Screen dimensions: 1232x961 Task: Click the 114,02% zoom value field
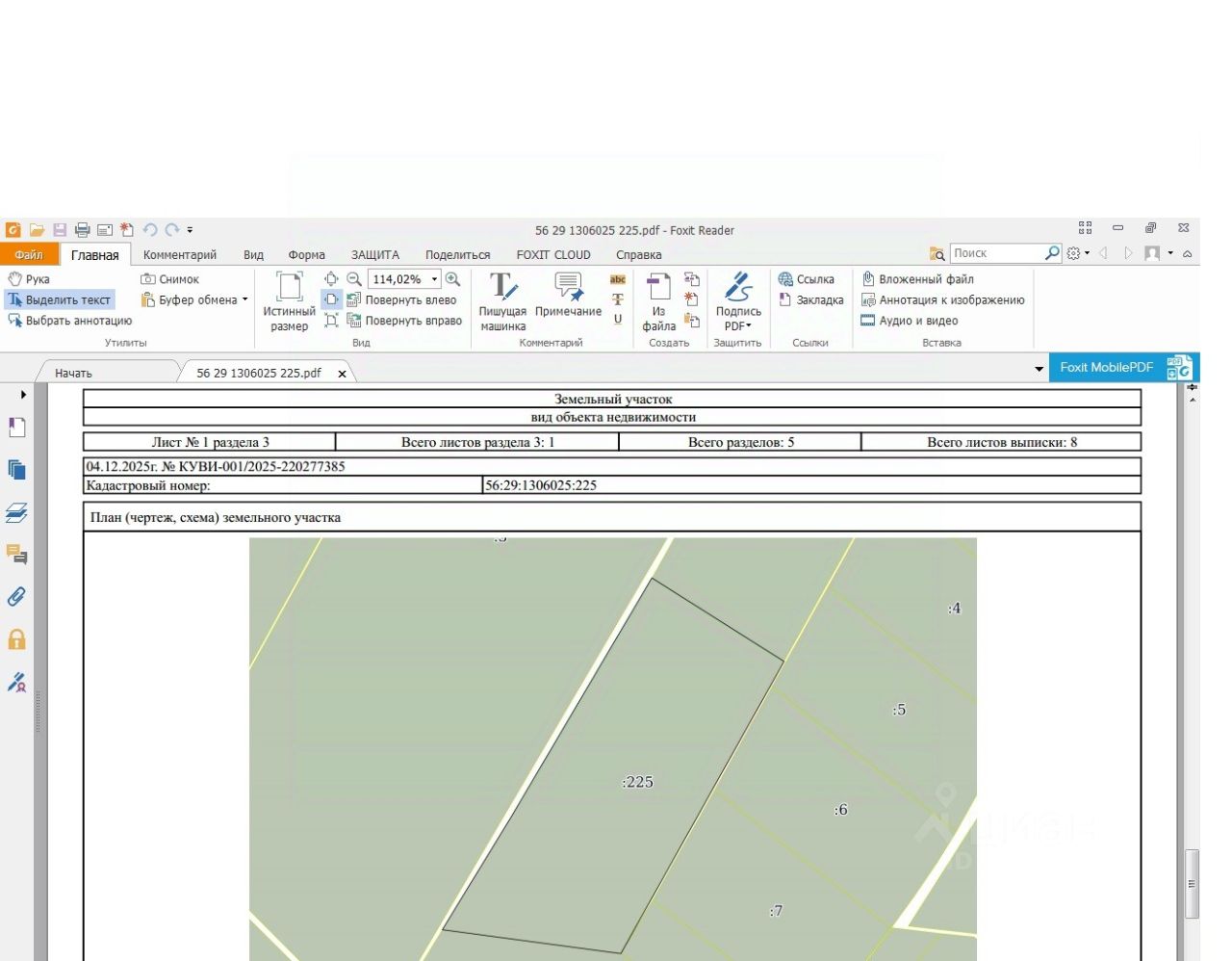[x=398, y=279]
